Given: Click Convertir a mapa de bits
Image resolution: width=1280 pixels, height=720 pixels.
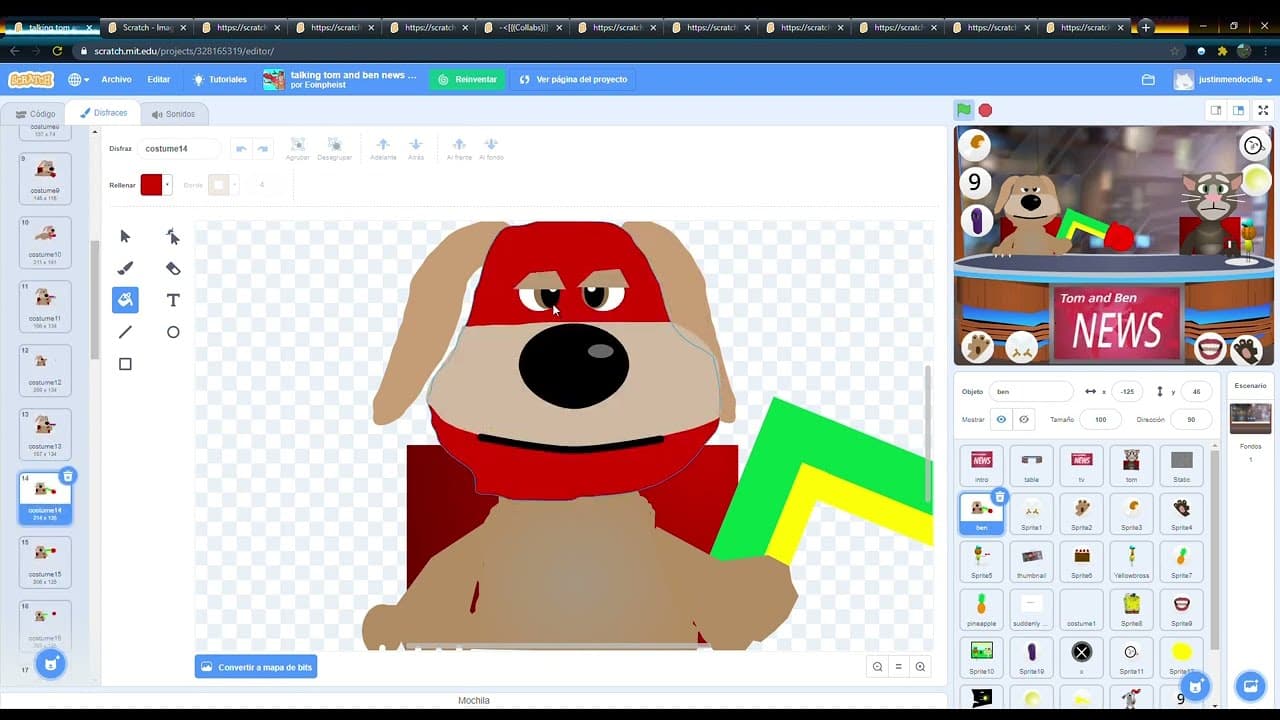Looking at the screenshot, I should coord(256,667).
